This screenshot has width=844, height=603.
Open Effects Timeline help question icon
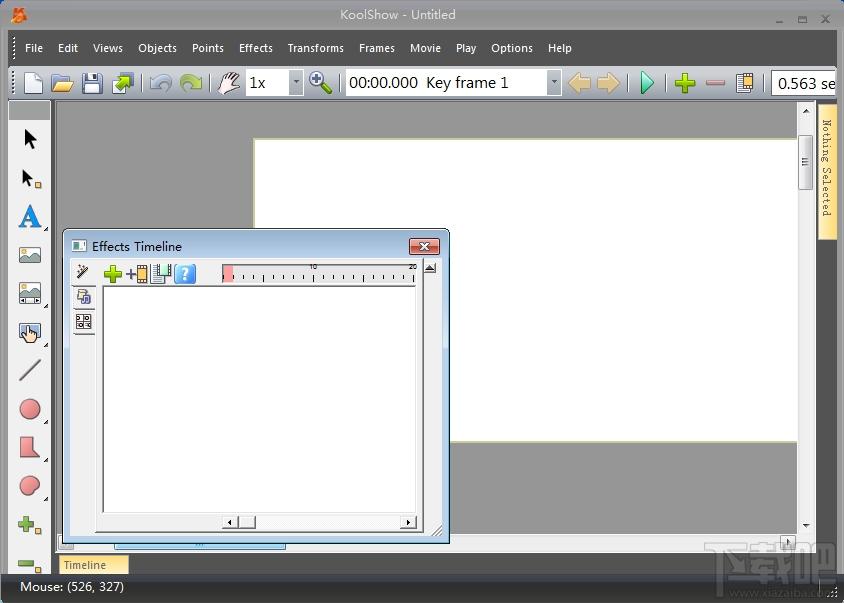point(185,274)
